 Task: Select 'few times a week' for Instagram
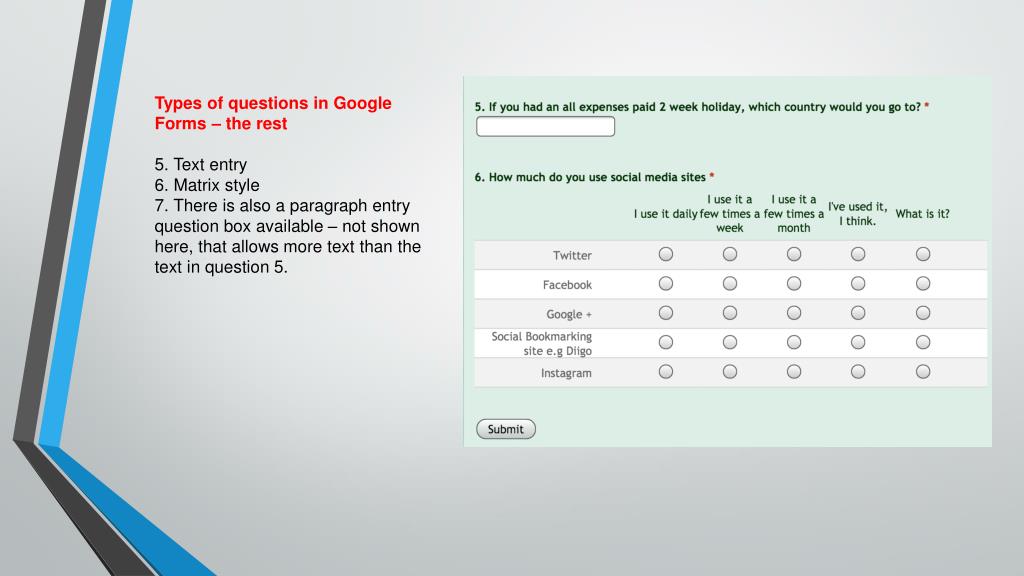coord(729,372)
